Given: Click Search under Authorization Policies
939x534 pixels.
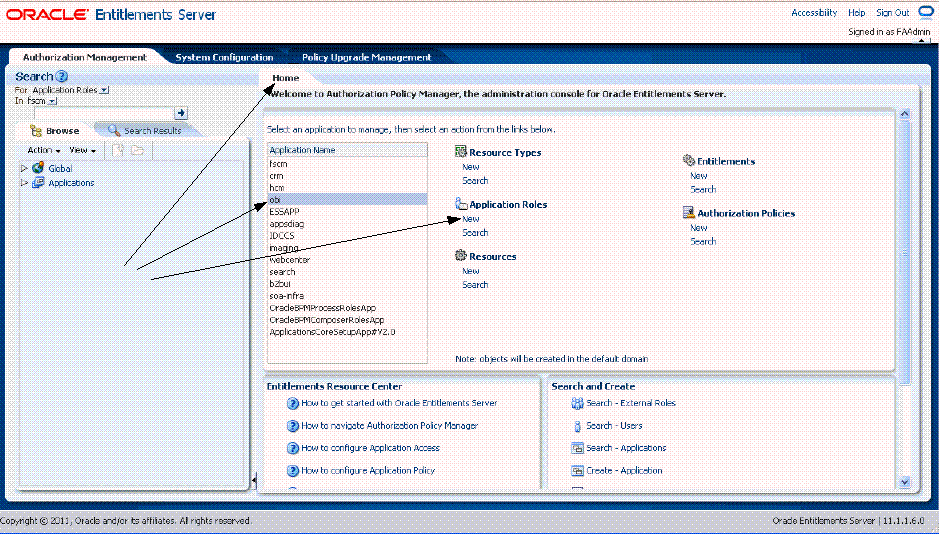Looking at the screenshot, I should [x=703, y=242].
